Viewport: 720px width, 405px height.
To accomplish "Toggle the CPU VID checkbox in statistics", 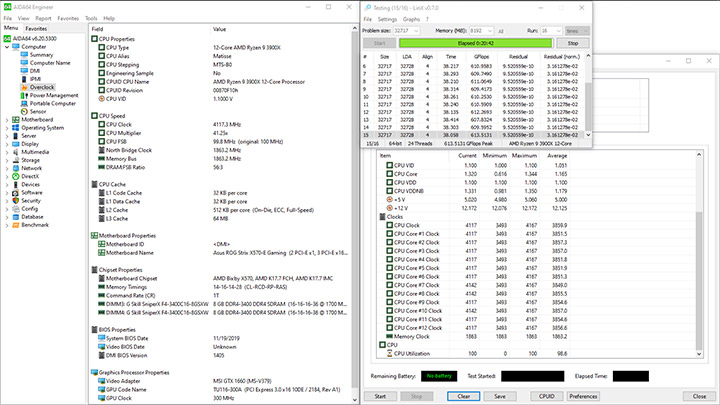I will pyautogui.click(x=389, y=165).
